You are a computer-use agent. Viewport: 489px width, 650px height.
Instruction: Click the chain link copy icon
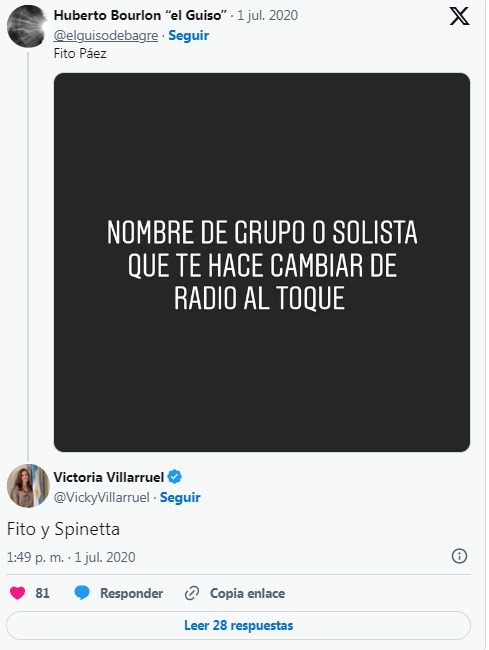192,593
